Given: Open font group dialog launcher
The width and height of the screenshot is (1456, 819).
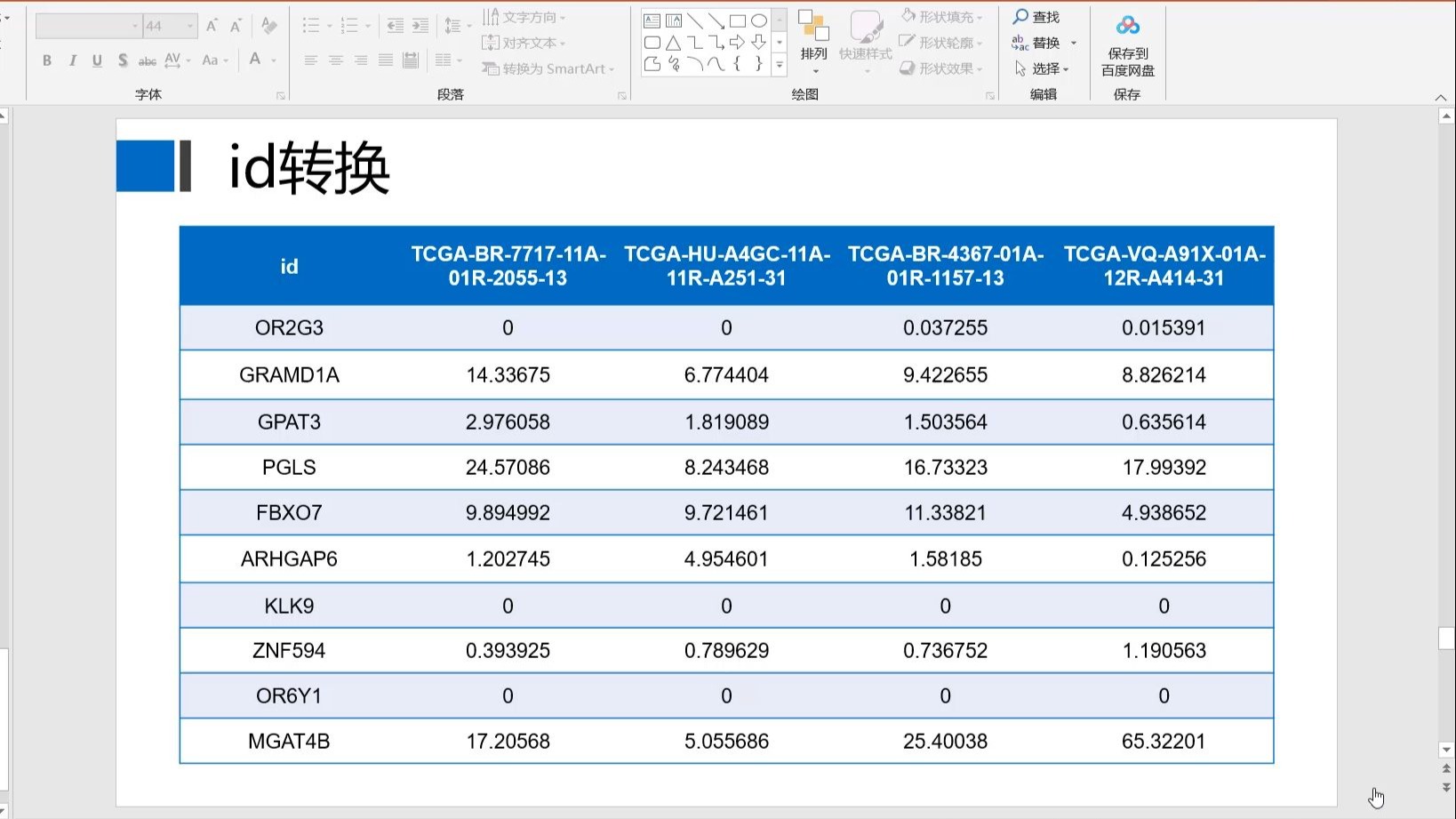Looking at the screenshot, I should coord(281,95).
